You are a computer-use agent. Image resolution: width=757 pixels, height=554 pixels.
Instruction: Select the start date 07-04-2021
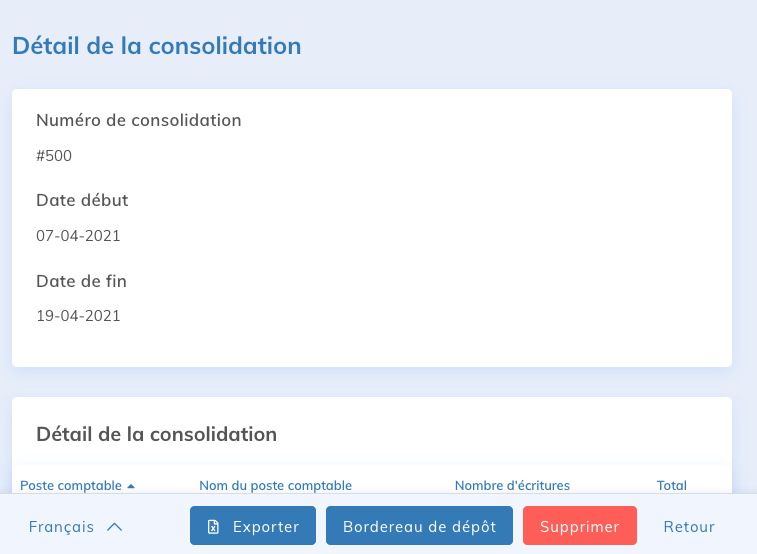78,236
